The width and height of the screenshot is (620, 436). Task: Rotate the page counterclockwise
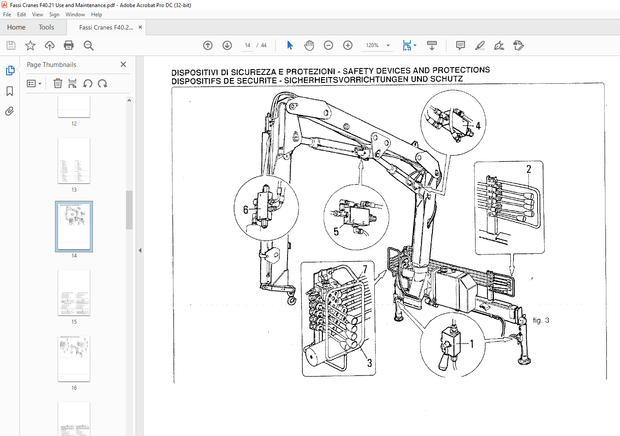point(88,83)
